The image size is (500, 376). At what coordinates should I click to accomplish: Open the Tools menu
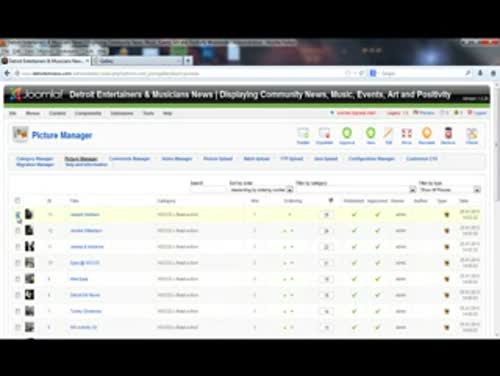[148, 113]
